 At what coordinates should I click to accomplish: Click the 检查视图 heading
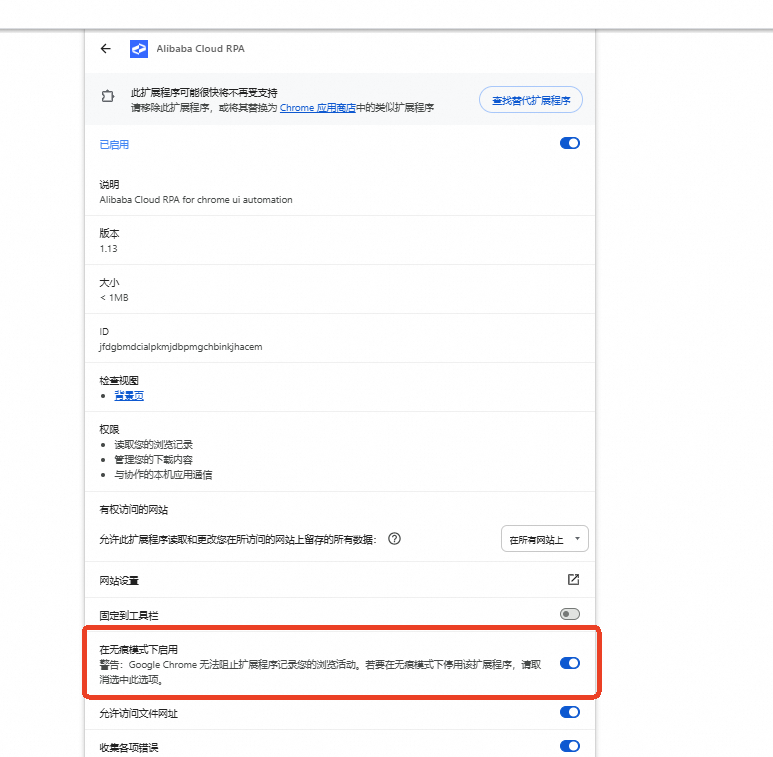119,380
